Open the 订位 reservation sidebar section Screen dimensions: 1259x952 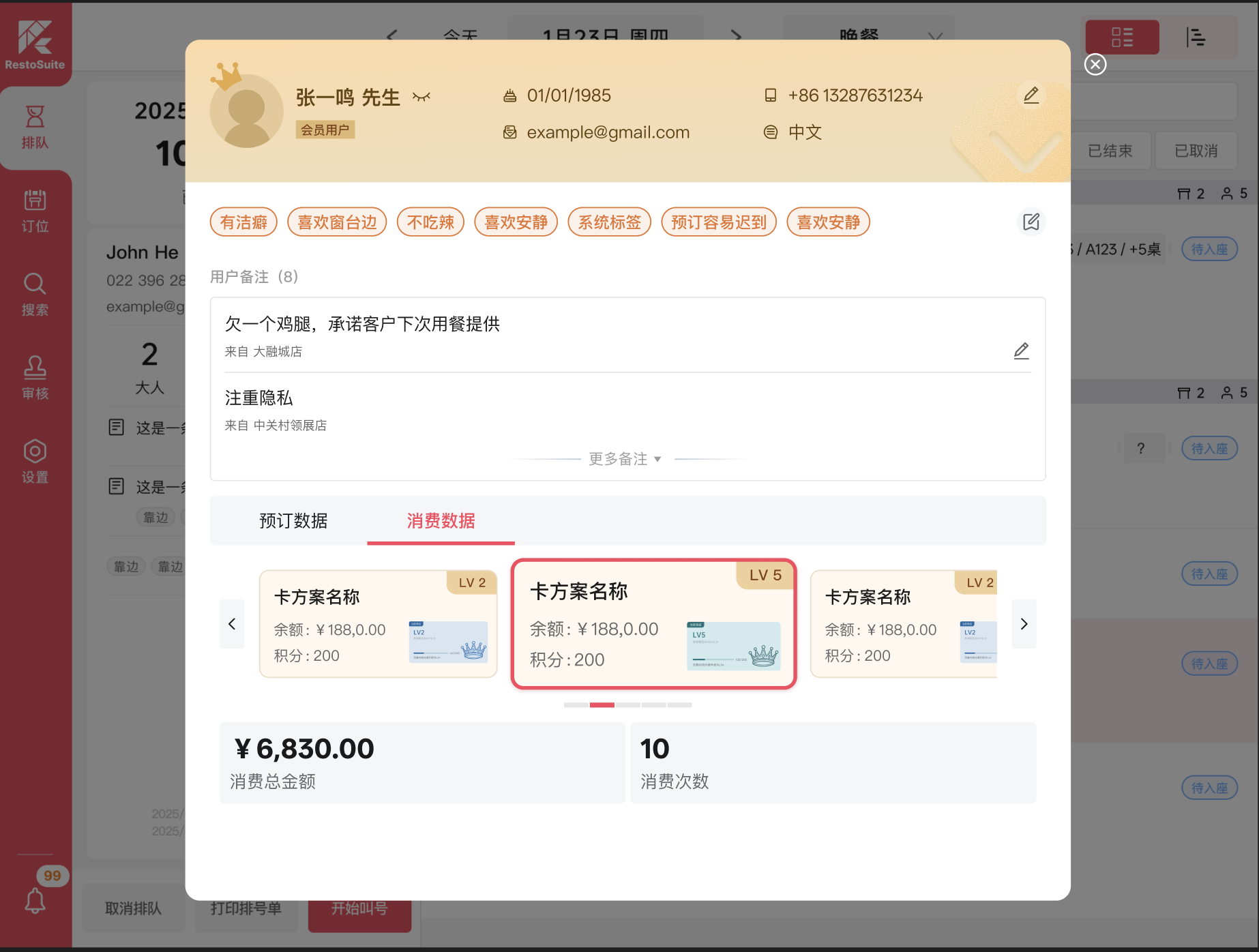(35, 211)
